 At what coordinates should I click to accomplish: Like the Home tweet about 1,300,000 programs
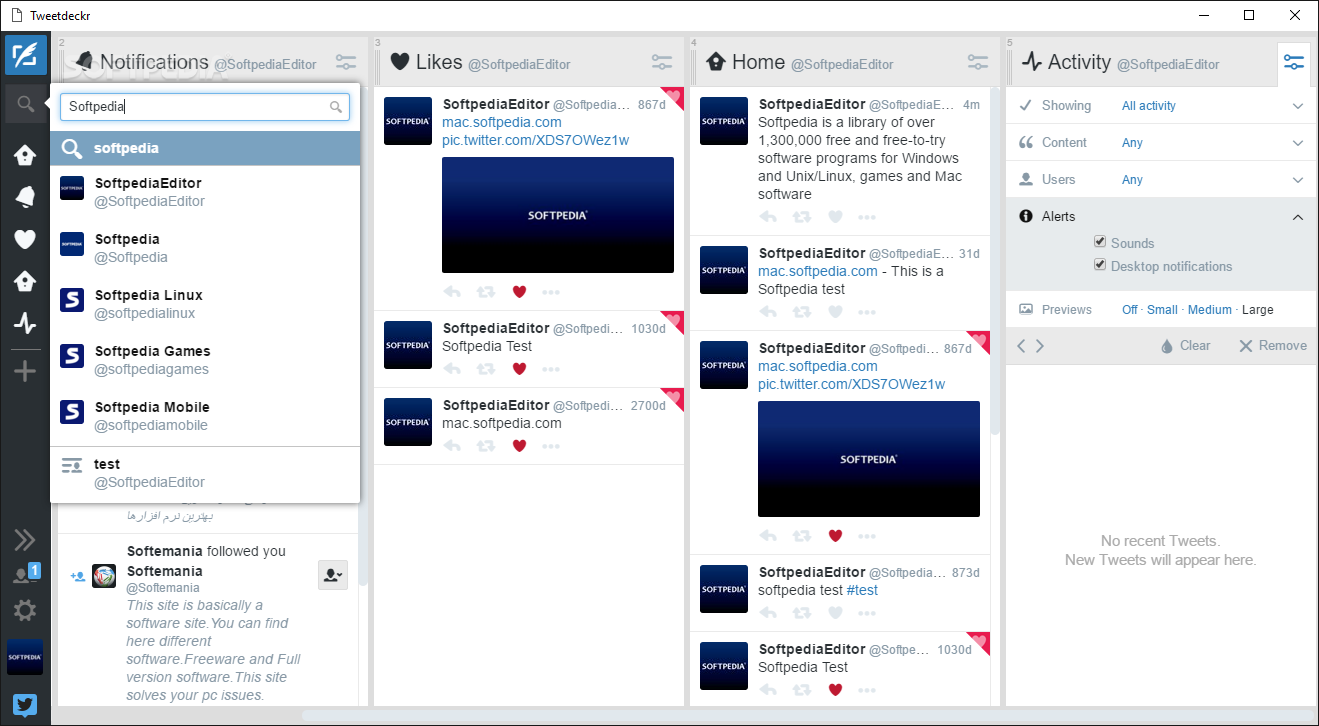pyautogui.click(x=835, y=217)
